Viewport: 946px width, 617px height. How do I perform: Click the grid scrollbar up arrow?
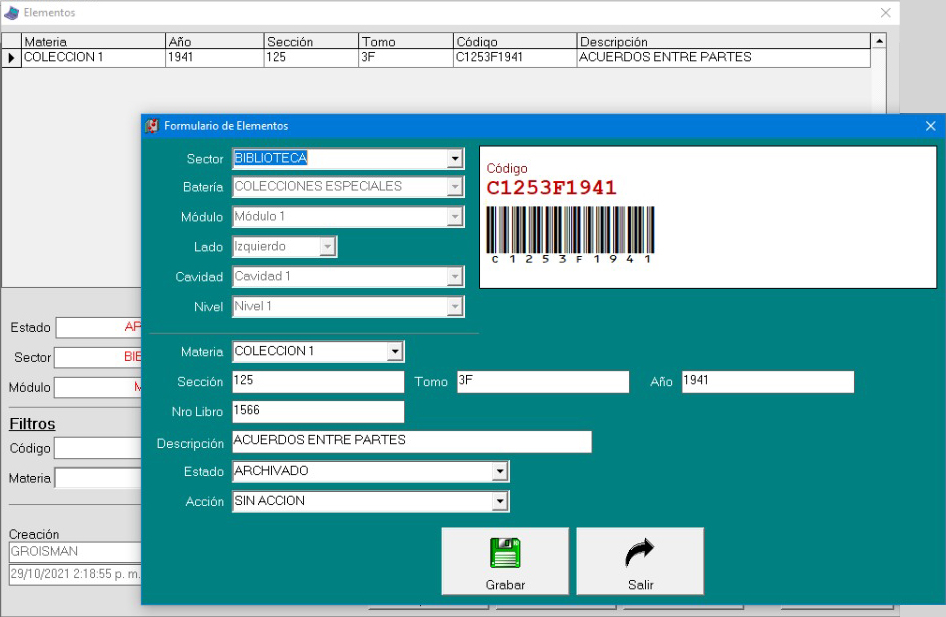879,41
